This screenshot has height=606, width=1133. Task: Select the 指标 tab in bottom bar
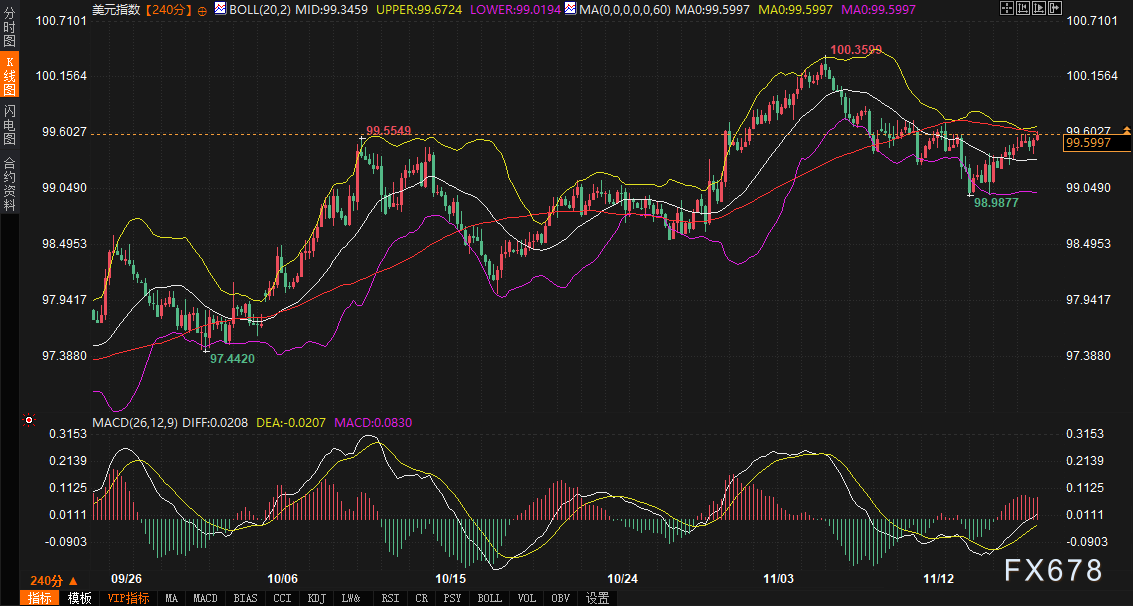[41, 598]
